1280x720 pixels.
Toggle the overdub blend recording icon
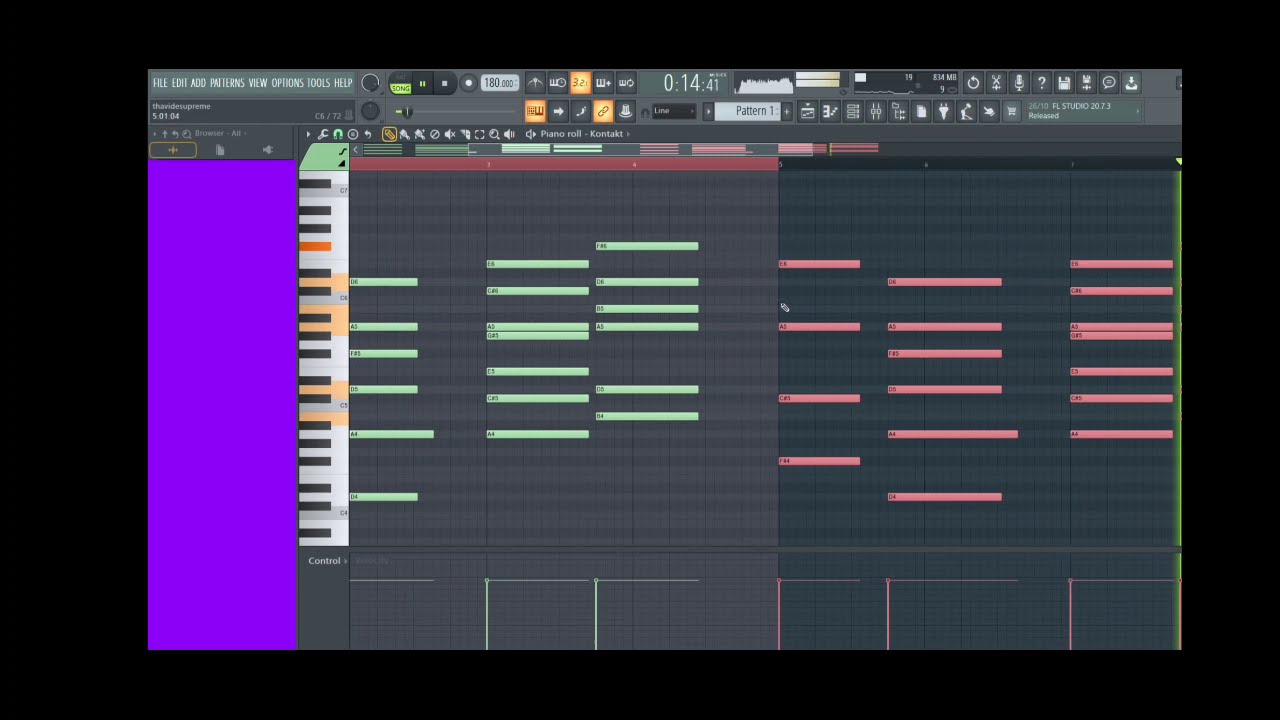(603, 83)
